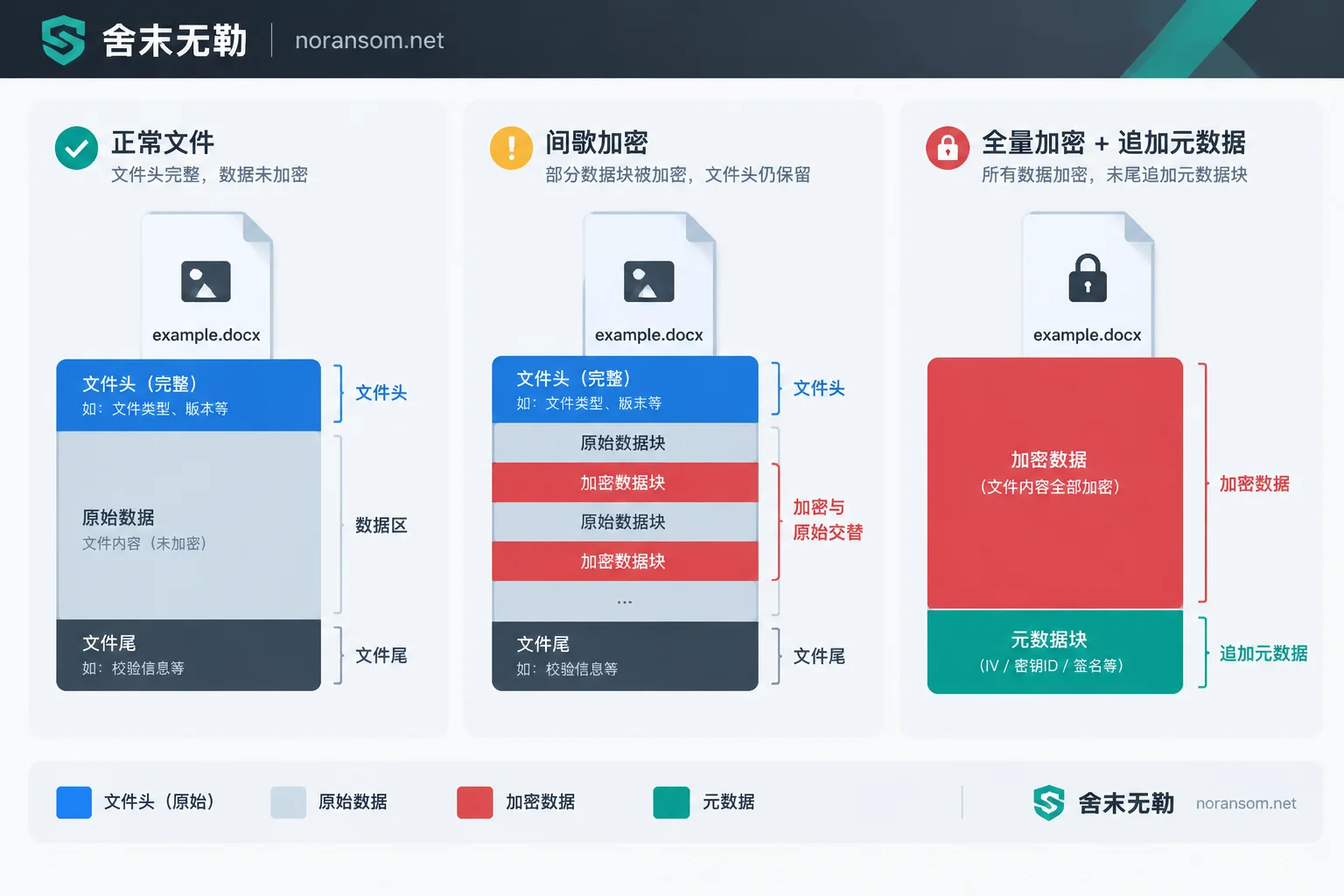Click the black padlock icon on encrypted file
Image resolution: width=1344 pixels, height=896 pixels.
point(1088,278)
